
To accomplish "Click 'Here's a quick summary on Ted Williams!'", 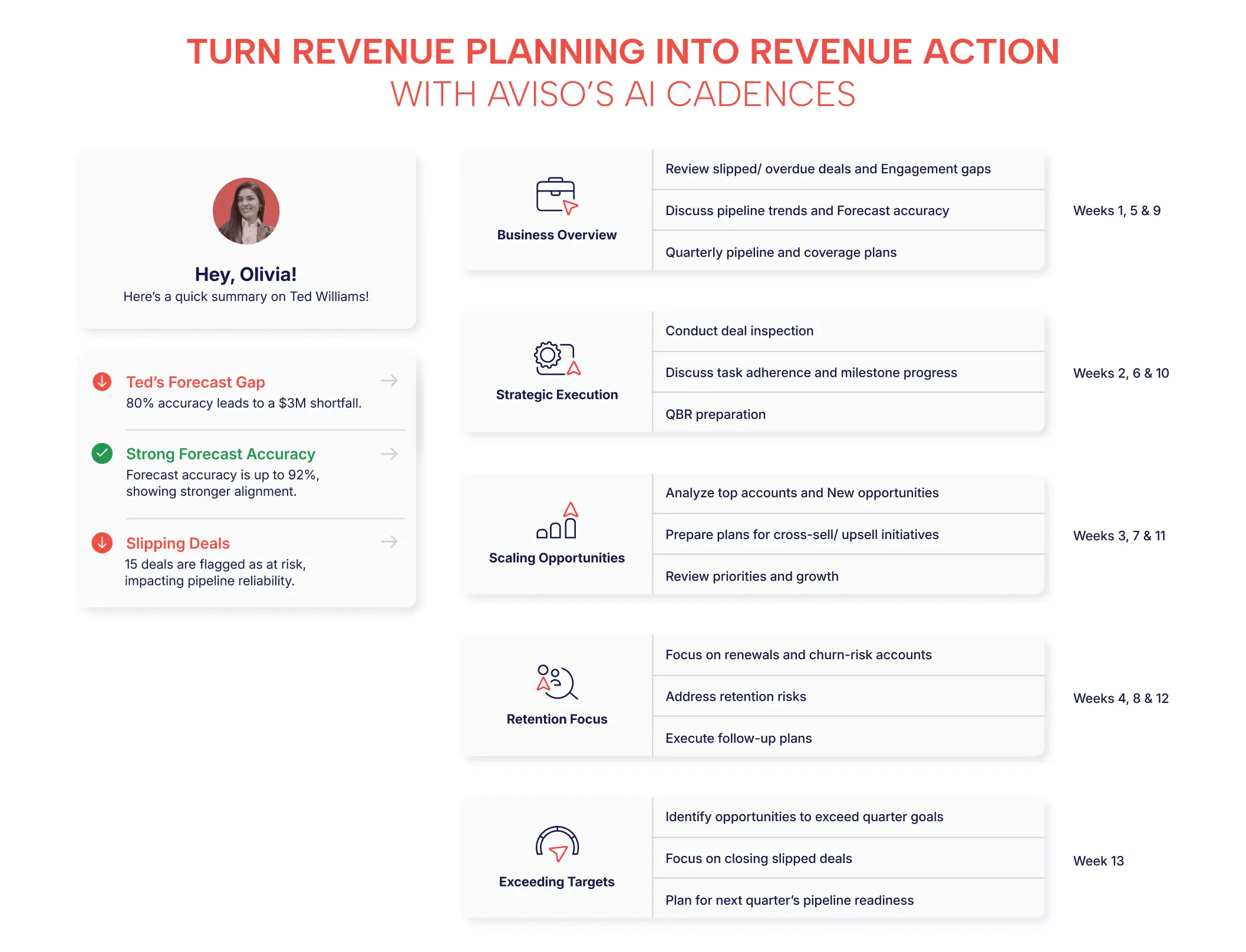I will [x=246, y=297].
